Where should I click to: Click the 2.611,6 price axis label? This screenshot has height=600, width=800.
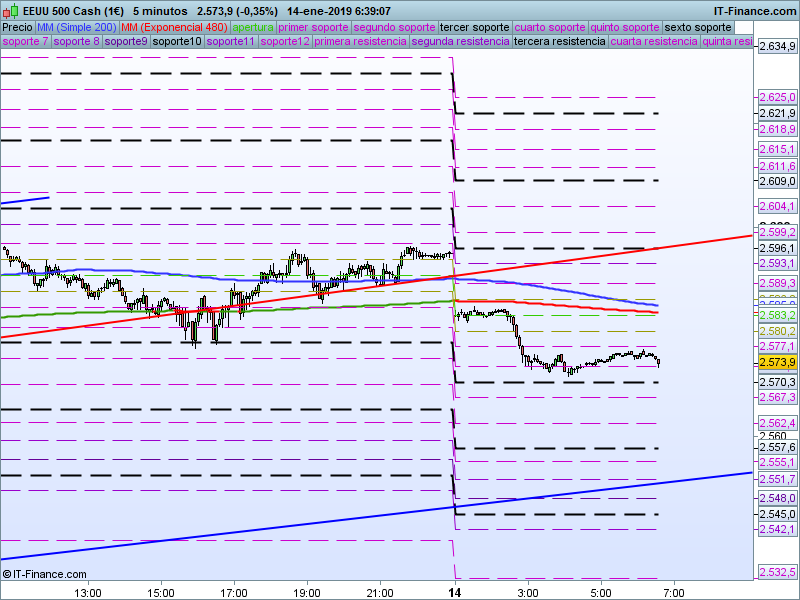(x=777, y=166)
